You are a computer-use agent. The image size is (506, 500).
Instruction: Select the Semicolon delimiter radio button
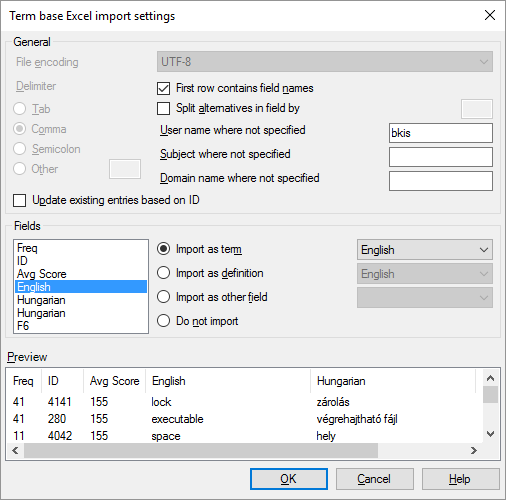(19, 149)
